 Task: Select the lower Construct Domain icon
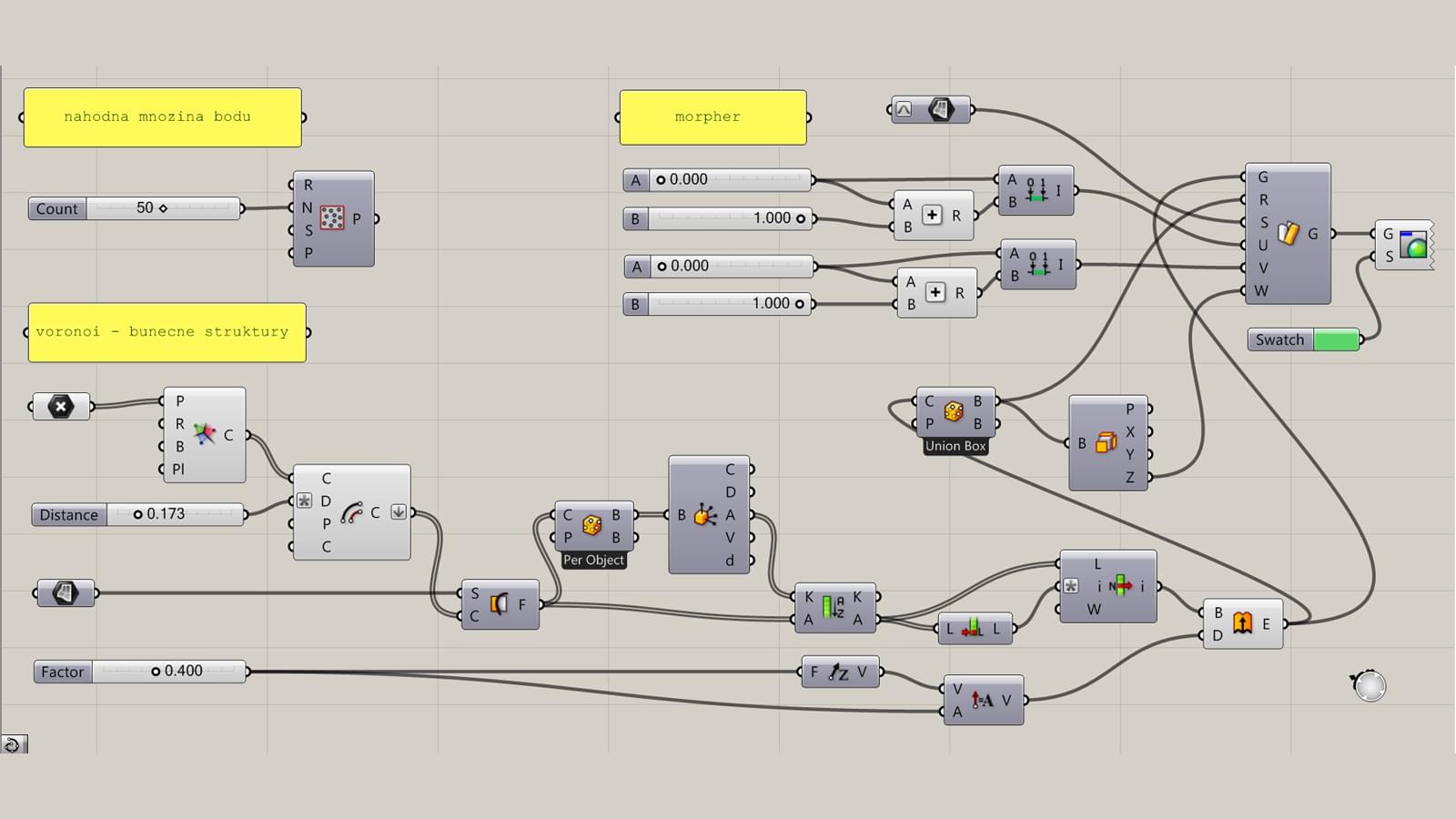coord(1038,265)
